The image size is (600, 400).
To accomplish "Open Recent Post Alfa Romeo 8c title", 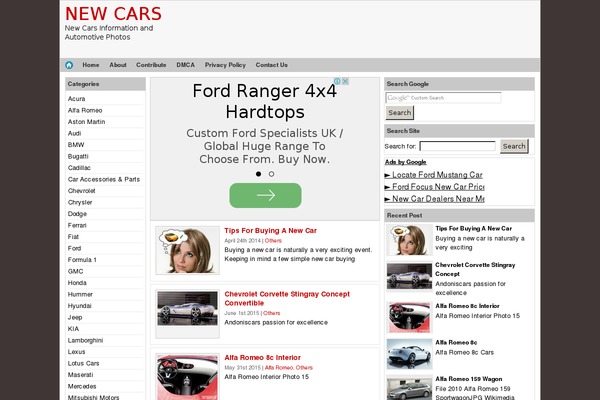I will (456, 342).
